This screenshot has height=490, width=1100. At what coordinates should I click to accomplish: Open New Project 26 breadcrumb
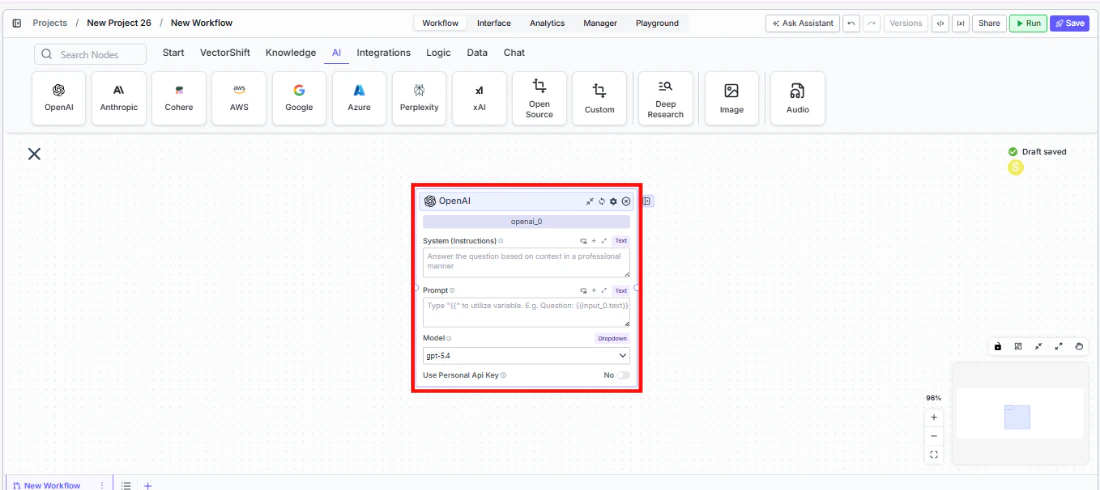(119, 23)
